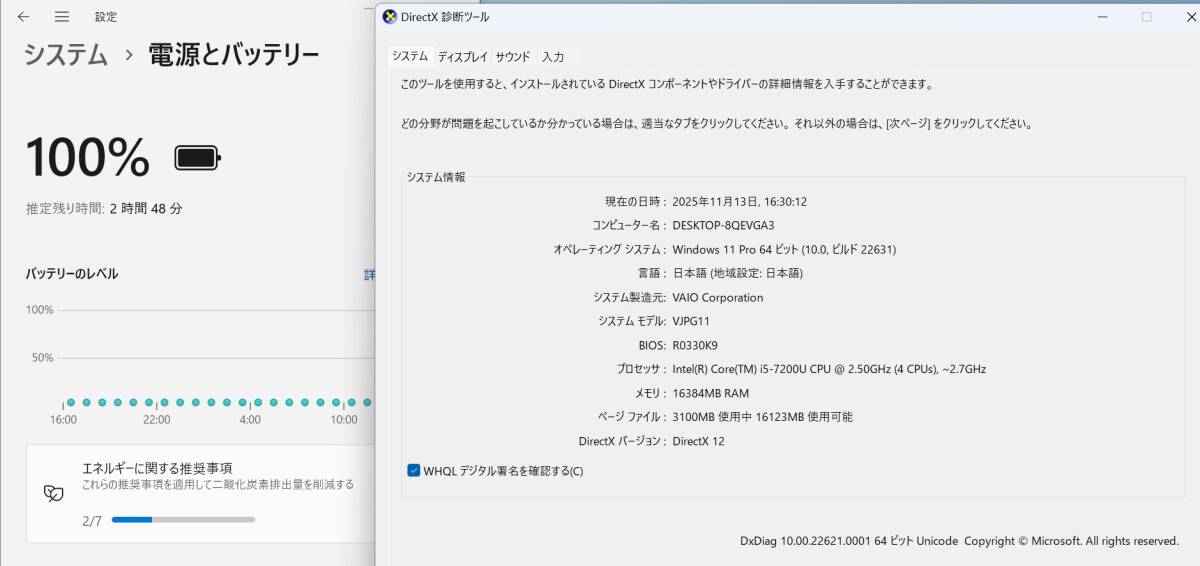Click the language value 日本語 (地域設定: 日本語)
This screenshot has width=1200, height=566.
(737, 273)
